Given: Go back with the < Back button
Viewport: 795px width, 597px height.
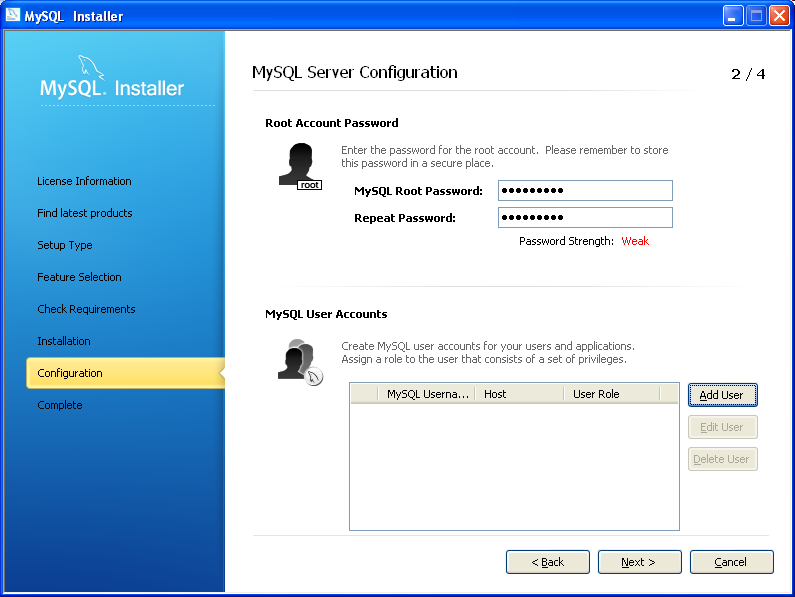Looking at the screenshot, I should [548, 562].
